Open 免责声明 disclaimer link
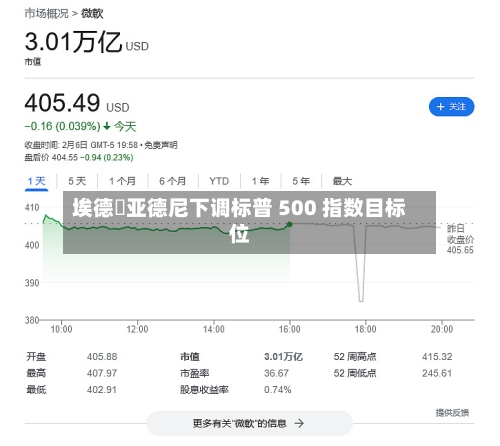The width and height of the screenshot is (500, 446). tap(161, 145)
